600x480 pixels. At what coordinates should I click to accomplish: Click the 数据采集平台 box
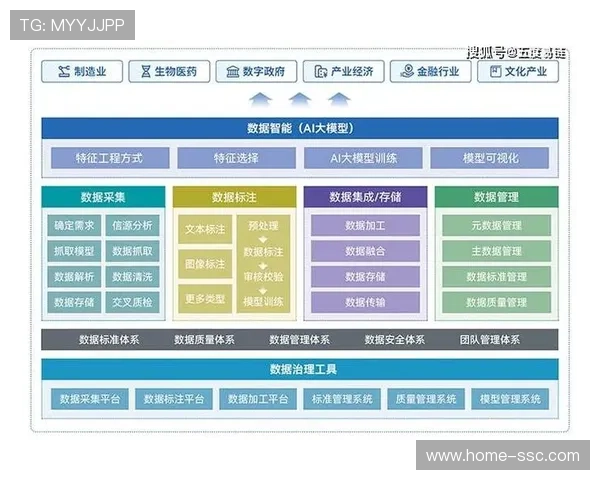[x=90, y=399]
